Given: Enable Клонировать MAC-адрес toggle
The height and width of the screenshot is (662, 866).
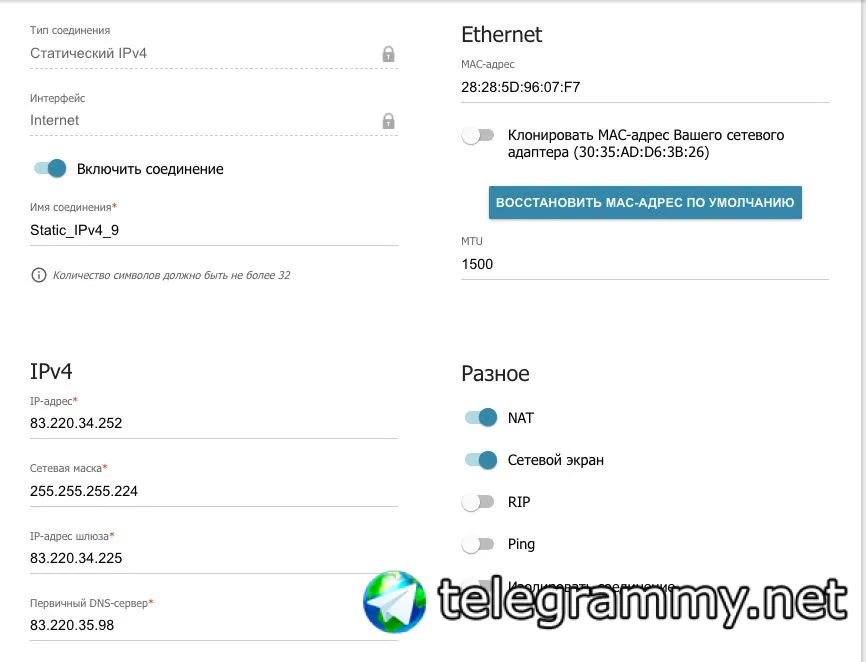Looking at the screenshot, I should pyautogui.click(x=478, y=135).
